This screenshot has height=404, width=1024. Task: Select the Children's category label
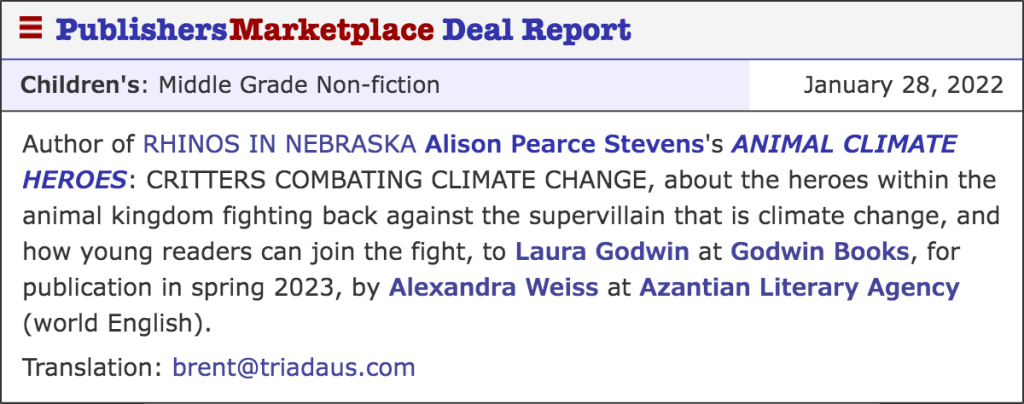(x=80, y=85)
